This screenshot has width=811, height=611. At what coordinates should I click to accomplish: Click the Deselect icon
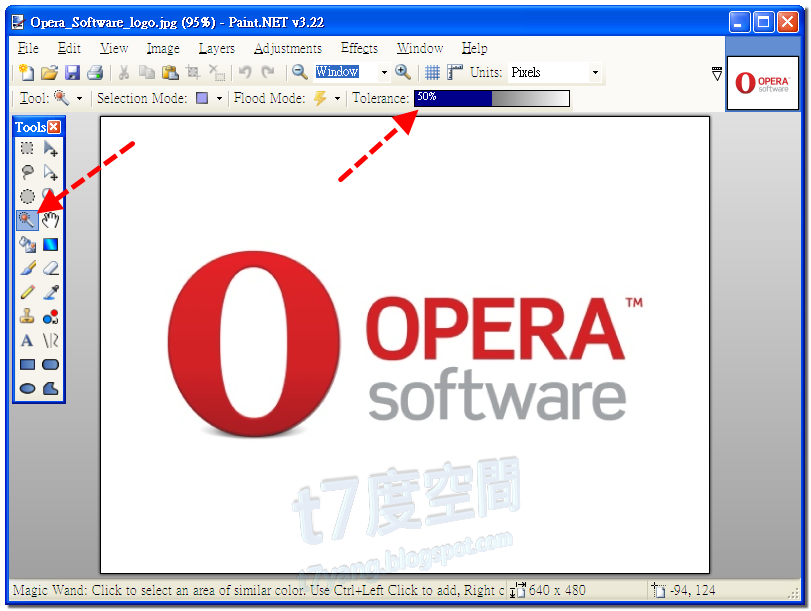click(x=217, y=72)
